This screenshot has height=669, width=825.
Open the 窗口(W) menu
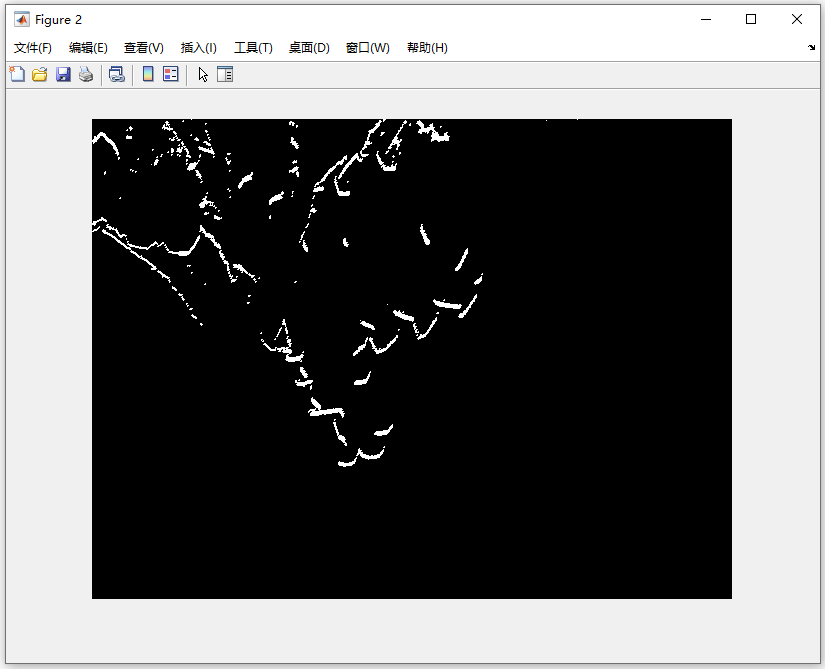pos(367,48)
